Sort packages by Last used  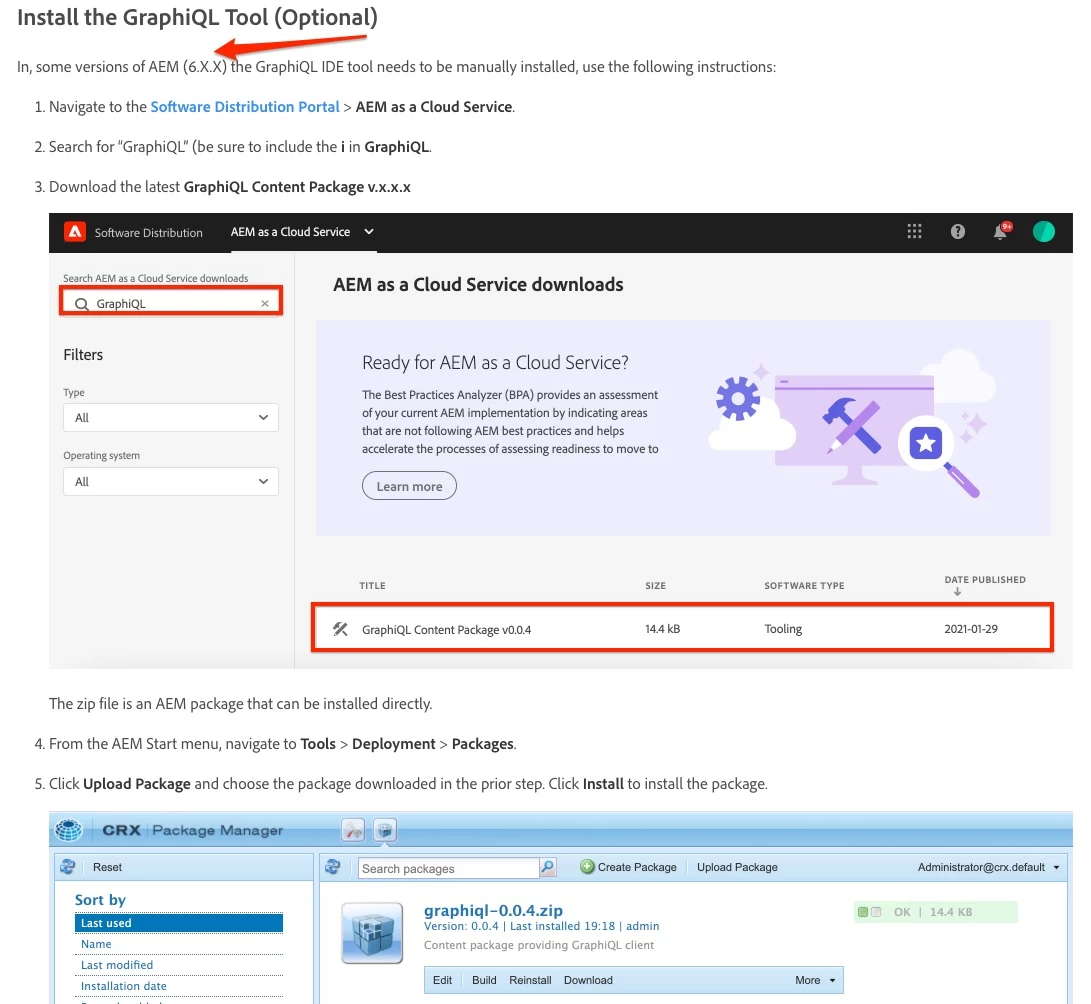pos(179,923)
